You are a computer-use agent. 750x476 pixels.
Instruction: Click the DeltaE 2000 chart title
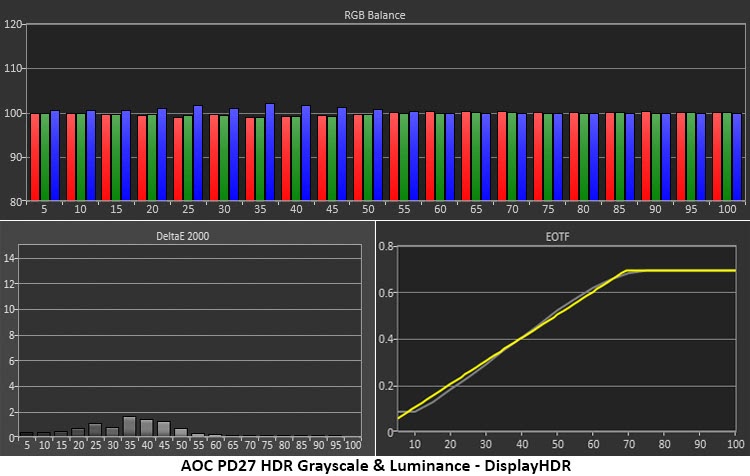(x=183, y=236)
